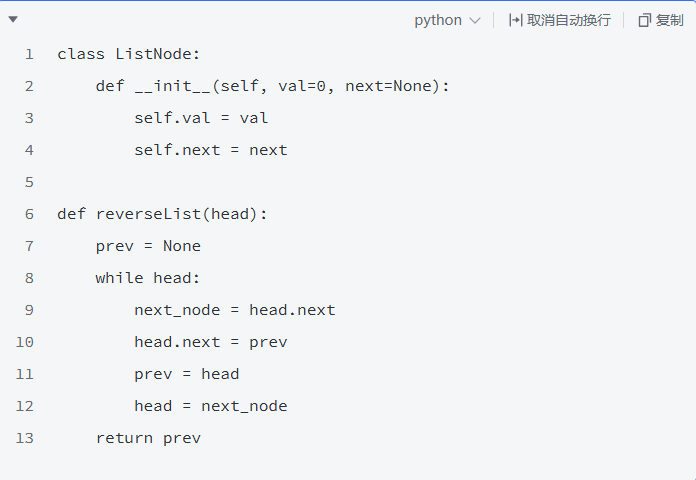The height and width of the screenshot is (480, 696).
Task: Click the word-wrap icon in the header
Action: pyautogui.click(x=516, y=20)
